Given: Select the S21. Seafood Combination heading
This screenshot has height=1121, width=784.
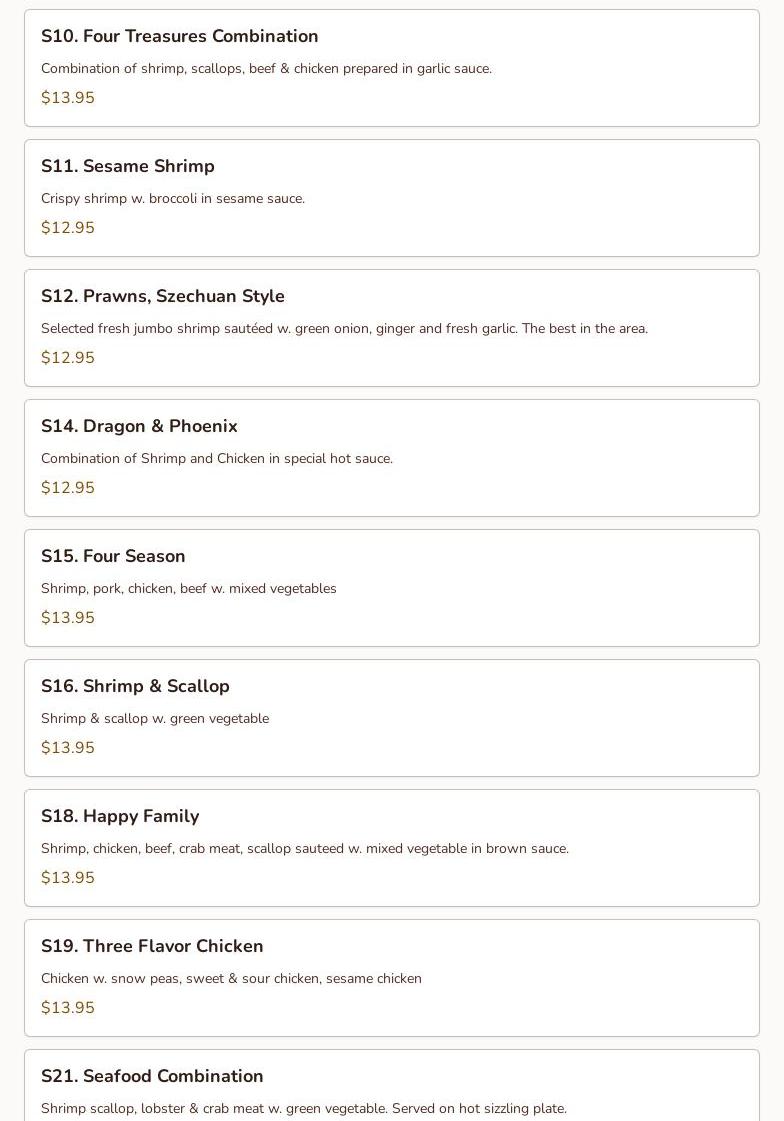Looking at the screenshot, I should (152, 1076).
